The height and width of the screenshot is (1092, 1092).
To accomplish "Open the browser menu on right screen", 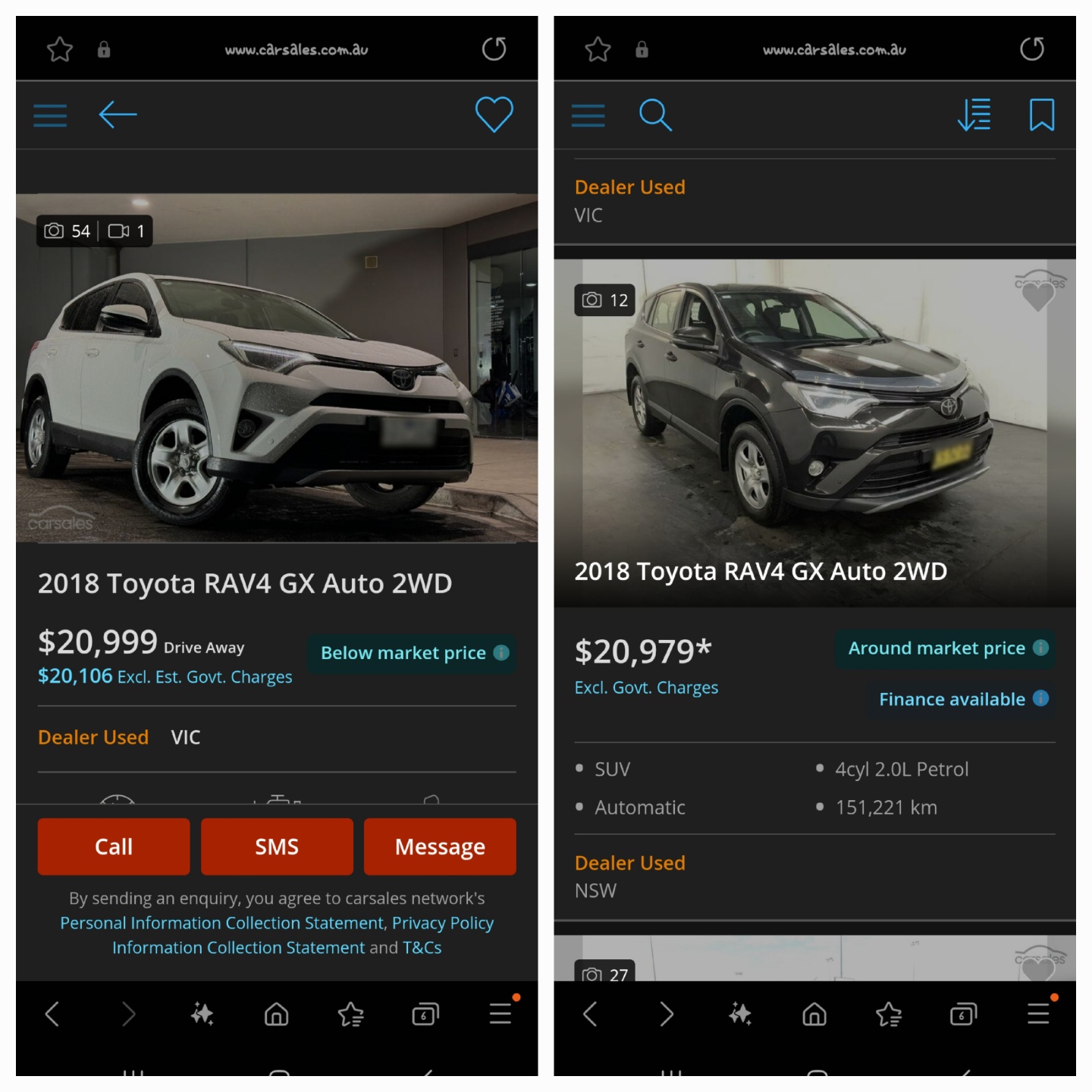I will (1038, 1013).
